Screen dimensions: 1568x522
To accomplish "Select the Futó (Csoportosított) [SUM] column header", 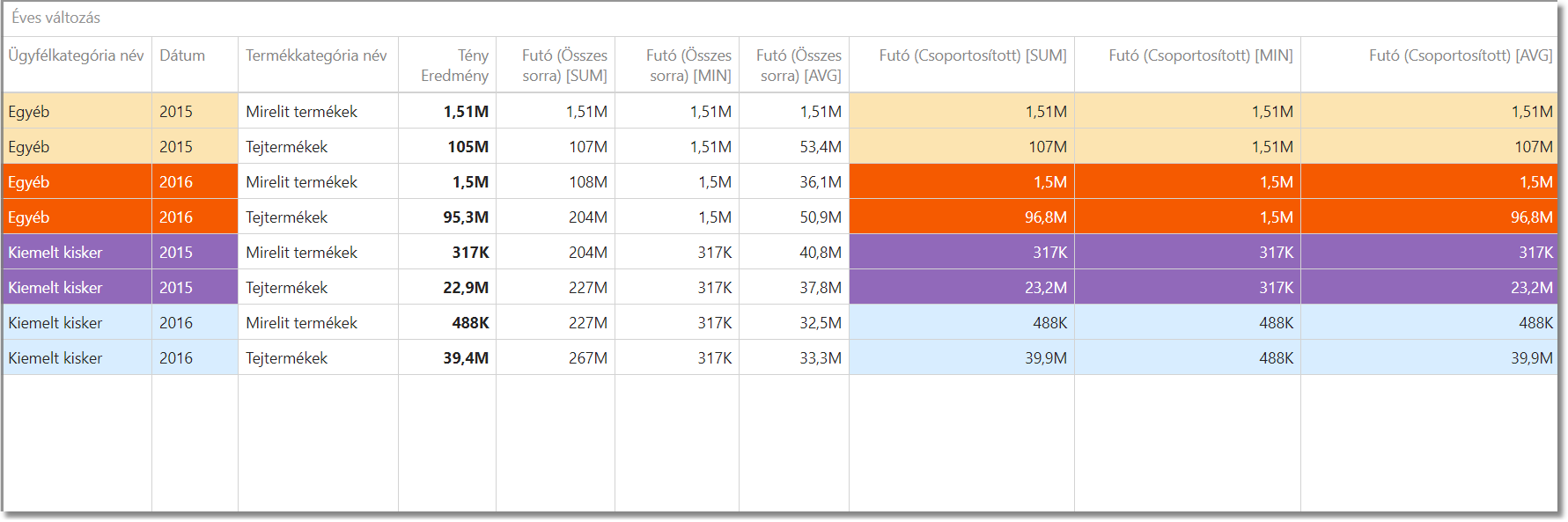I will click(972, 55).
